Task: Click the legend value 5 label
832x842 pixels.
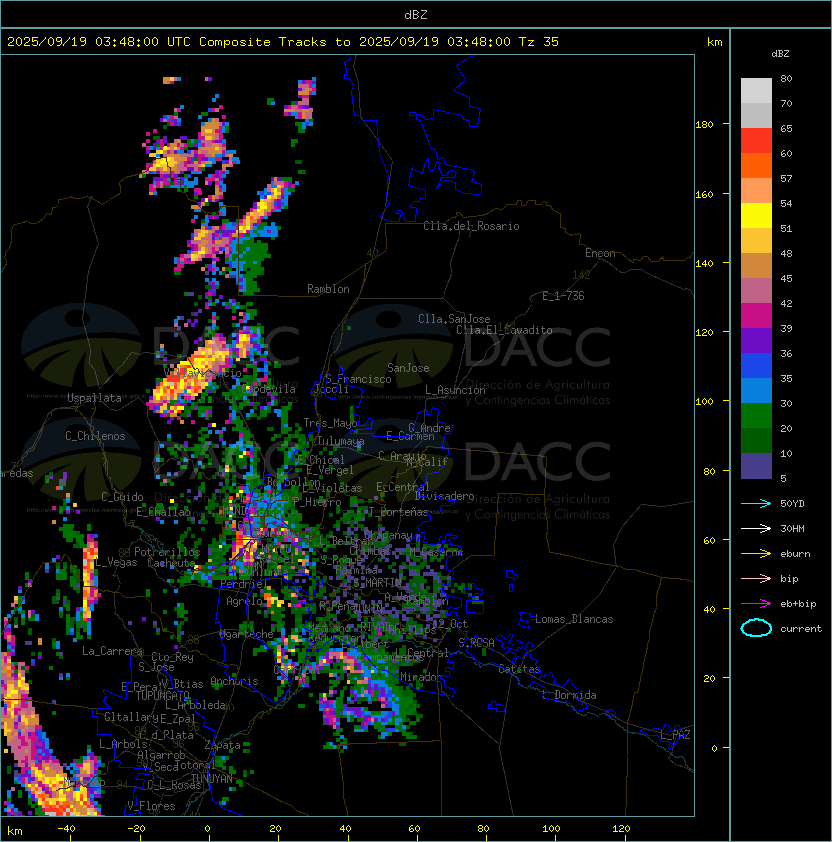Action: [783, 478]
